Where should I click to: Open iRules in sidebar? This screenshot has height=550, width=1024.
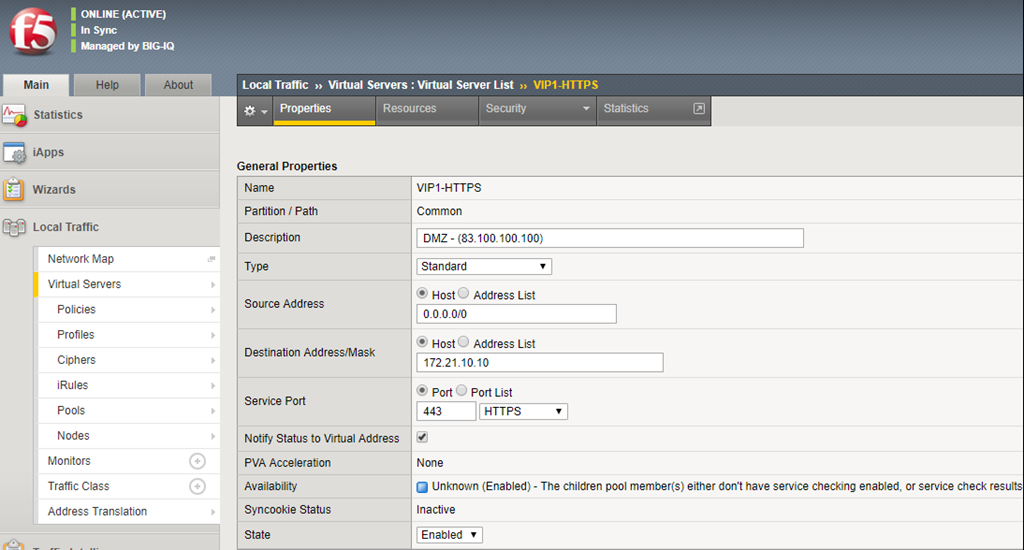tap(72, 385)
